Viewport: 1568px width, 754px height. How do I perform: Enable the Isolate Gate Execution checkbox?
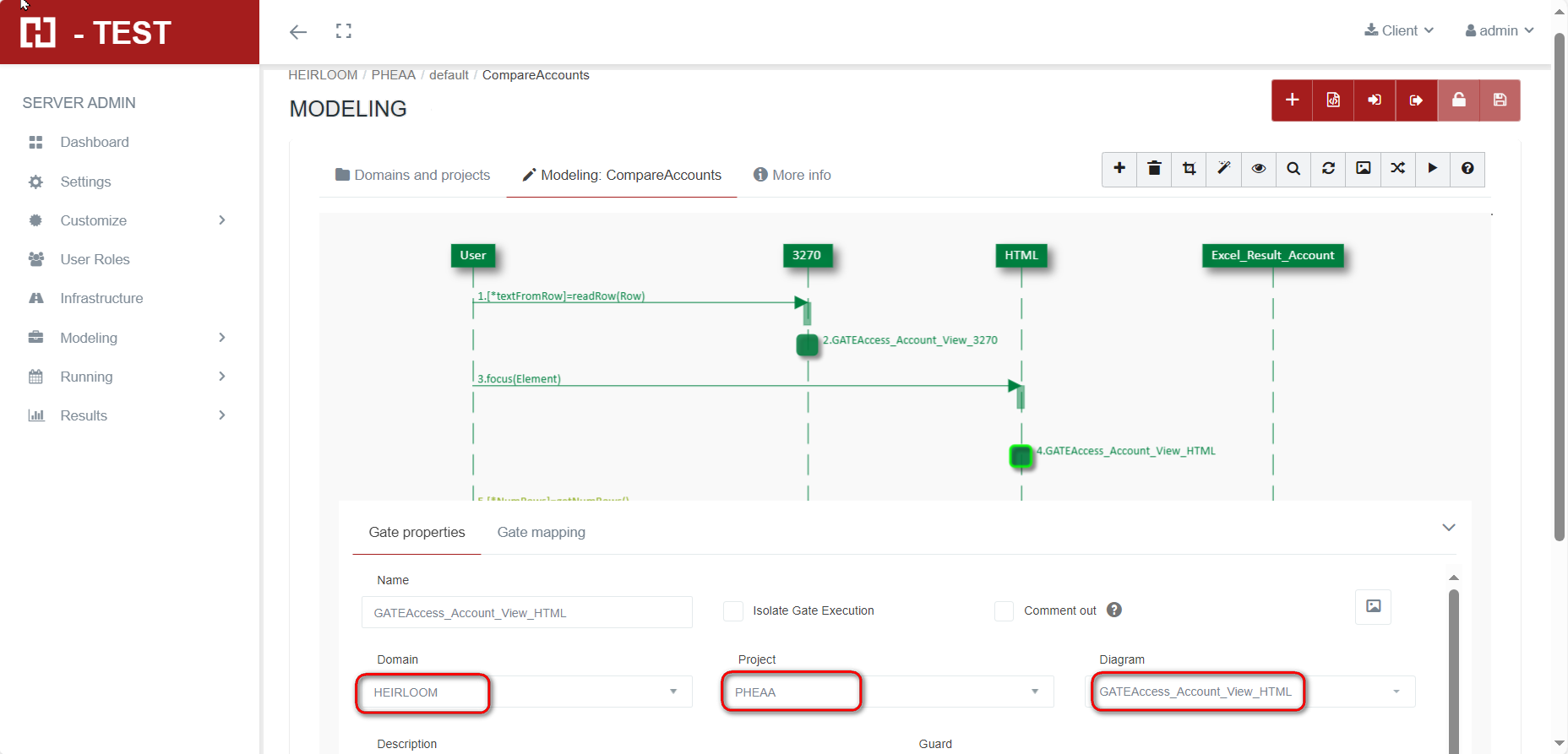click(x=733, y=611)
